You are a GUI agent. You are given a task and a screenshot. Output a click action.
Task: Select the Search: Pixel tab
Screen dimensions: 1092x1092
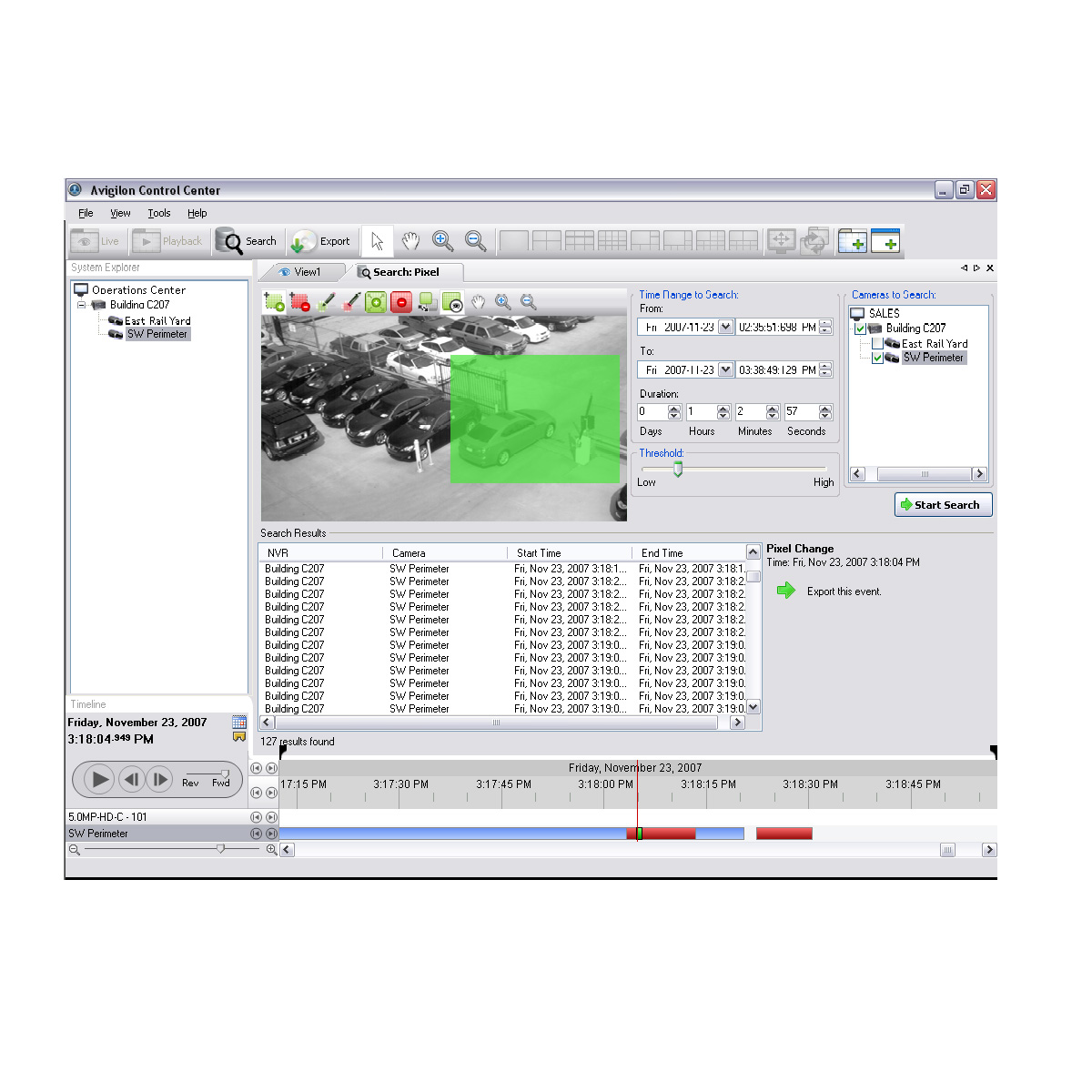(406, 272)
